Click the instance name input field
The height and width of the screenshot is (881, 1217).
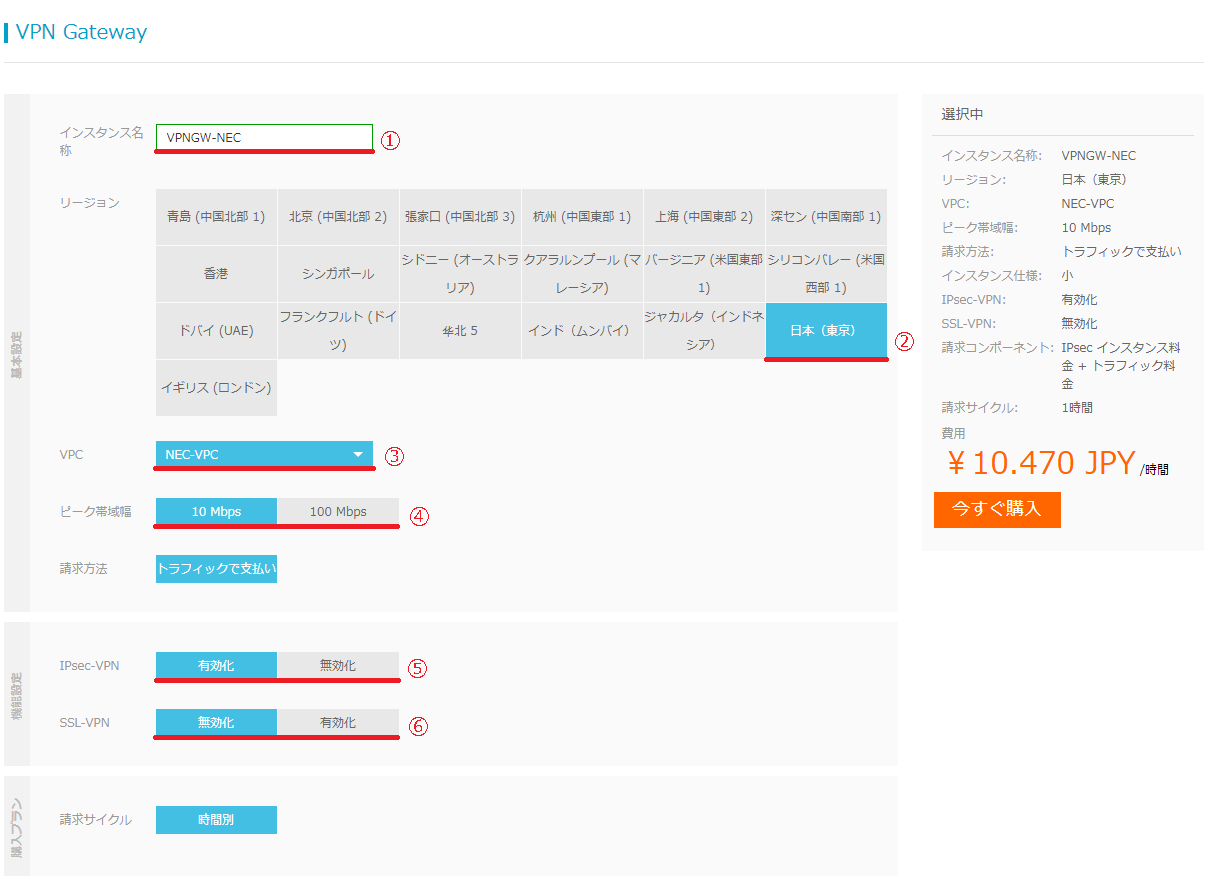(x=264, y=137)
